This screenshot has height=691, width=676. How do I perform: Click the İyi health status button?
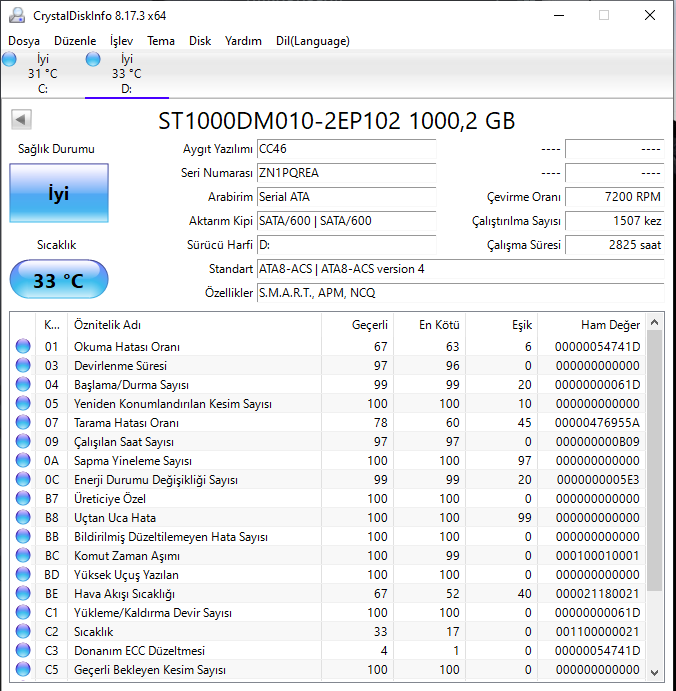(59, 193)
